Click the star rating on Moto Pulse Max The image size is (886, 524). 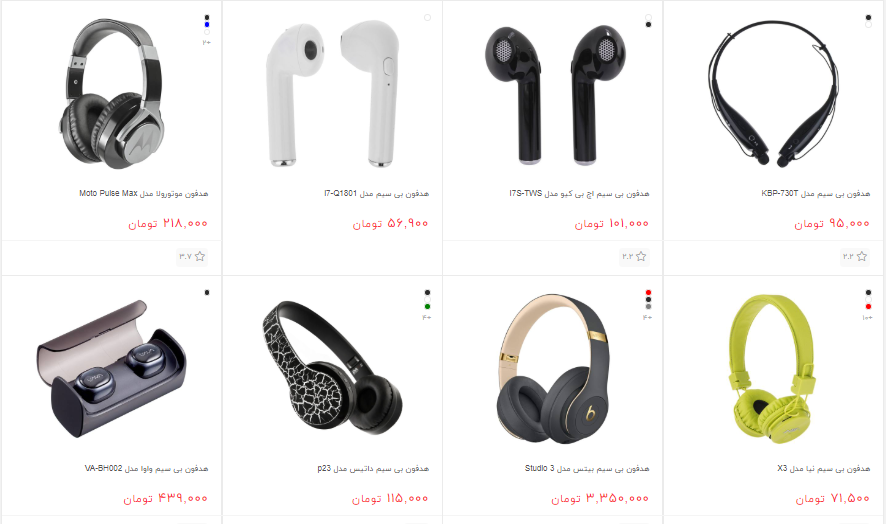192,257
